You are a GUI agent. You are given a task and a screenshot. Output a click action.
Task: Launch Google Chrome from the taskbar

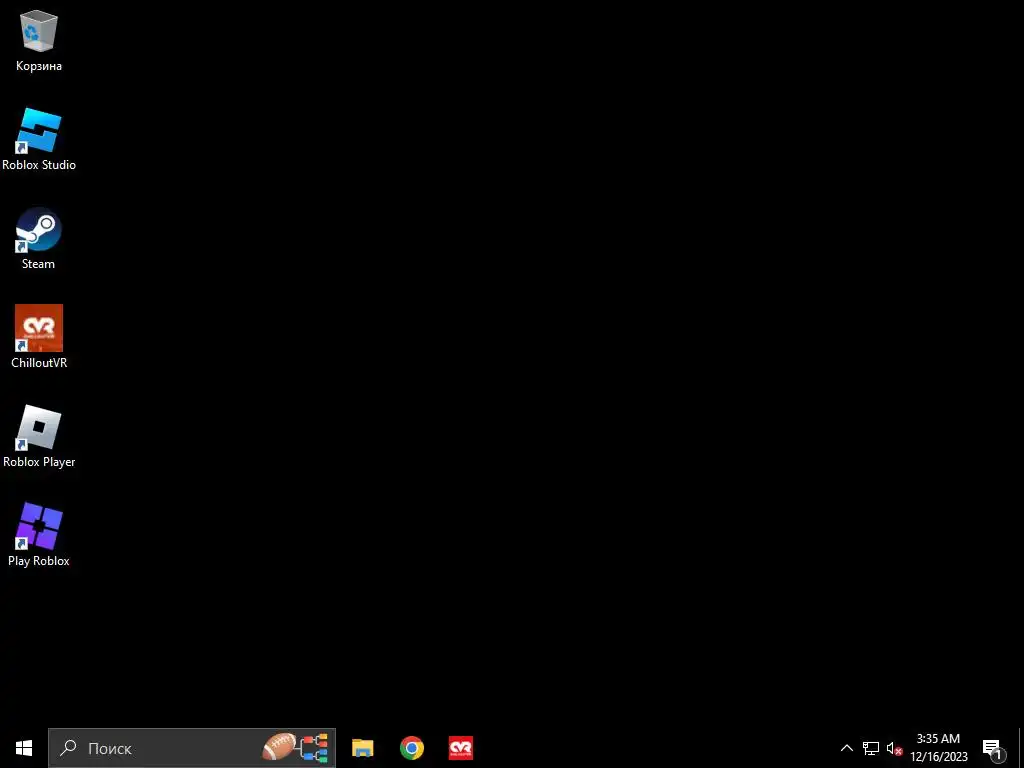point(411,748)
